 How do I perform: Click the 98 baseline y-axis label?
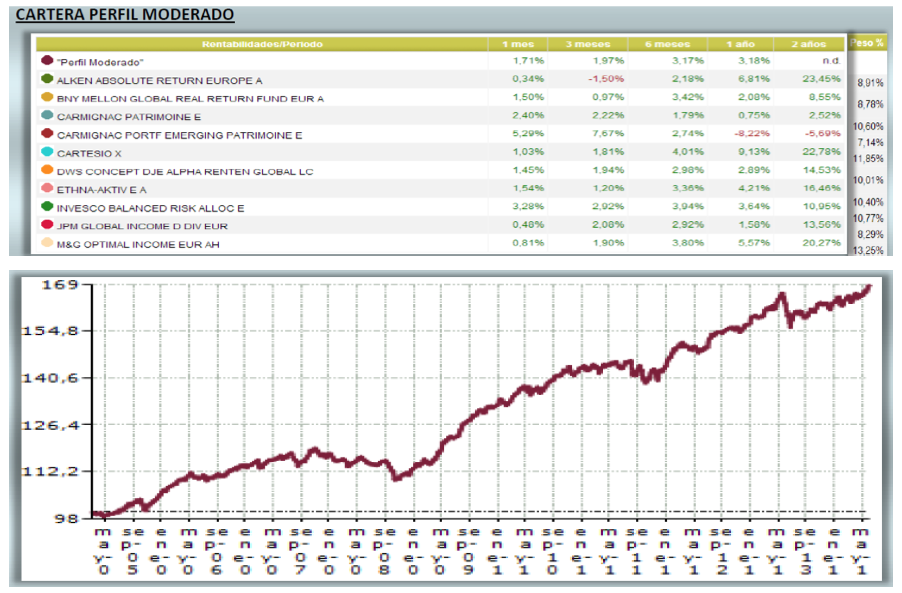[x=66, y=519]
